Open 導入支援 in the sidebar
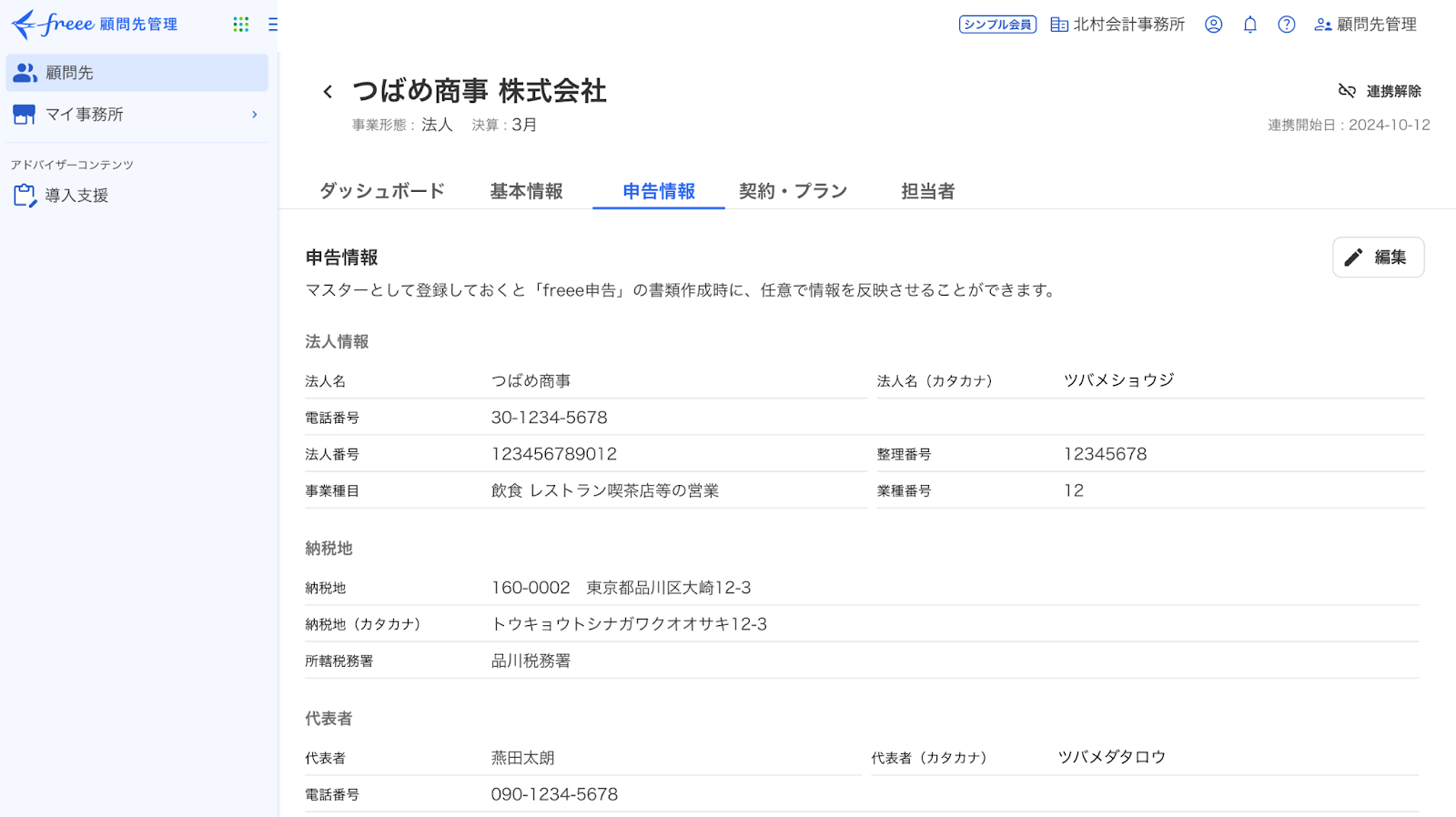Viewport: 1456px width, 817px height. (x=137, y=196)
